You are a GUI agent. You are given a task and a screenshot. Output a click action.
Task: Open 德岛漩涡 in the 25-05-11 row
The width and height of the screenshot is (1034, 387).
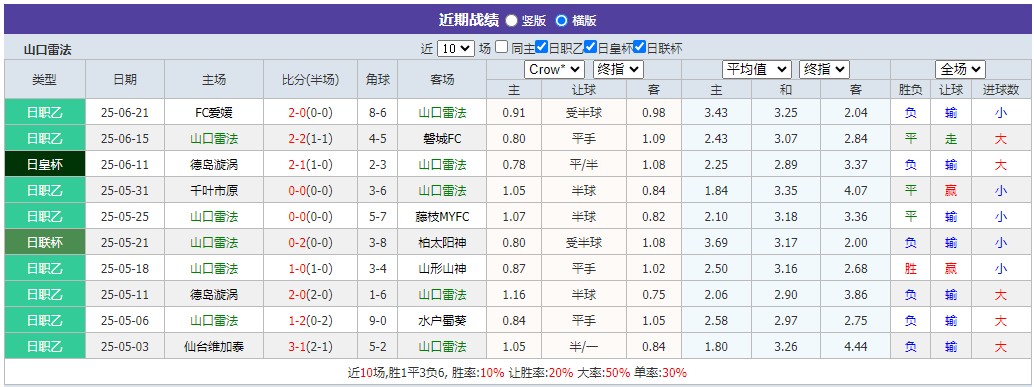pyautogui.click(x=214, y=294)
